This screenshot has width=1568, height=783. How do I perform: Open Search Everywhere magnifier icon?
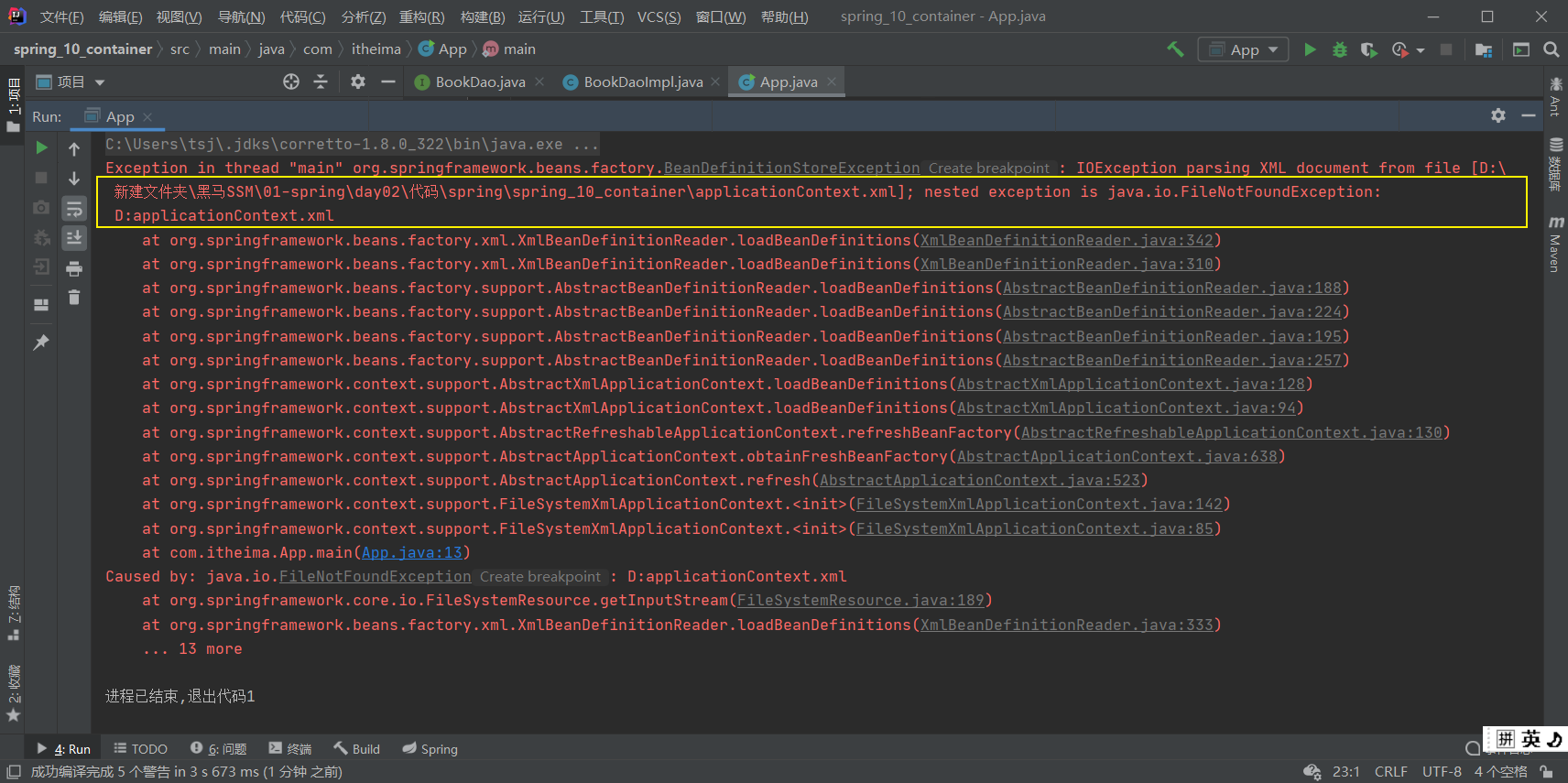tap(1552, 49)
